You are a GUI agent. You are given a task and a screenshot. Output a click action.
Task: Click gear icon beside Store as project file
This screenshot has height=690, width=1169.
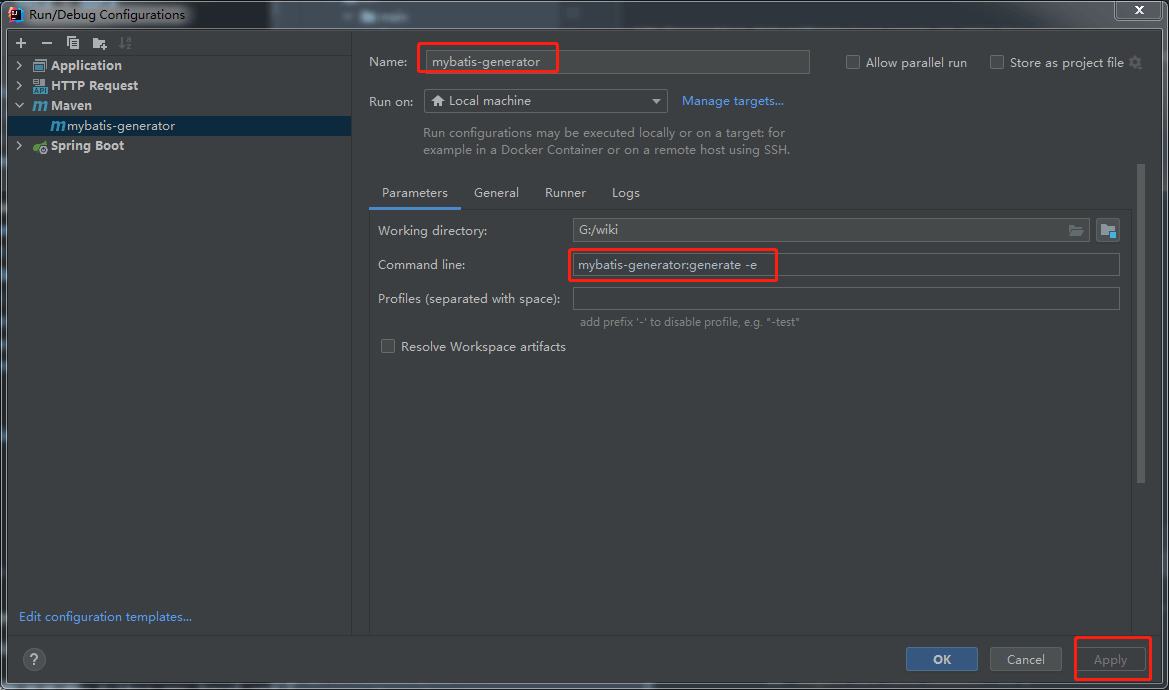(x=1135, y=63)
